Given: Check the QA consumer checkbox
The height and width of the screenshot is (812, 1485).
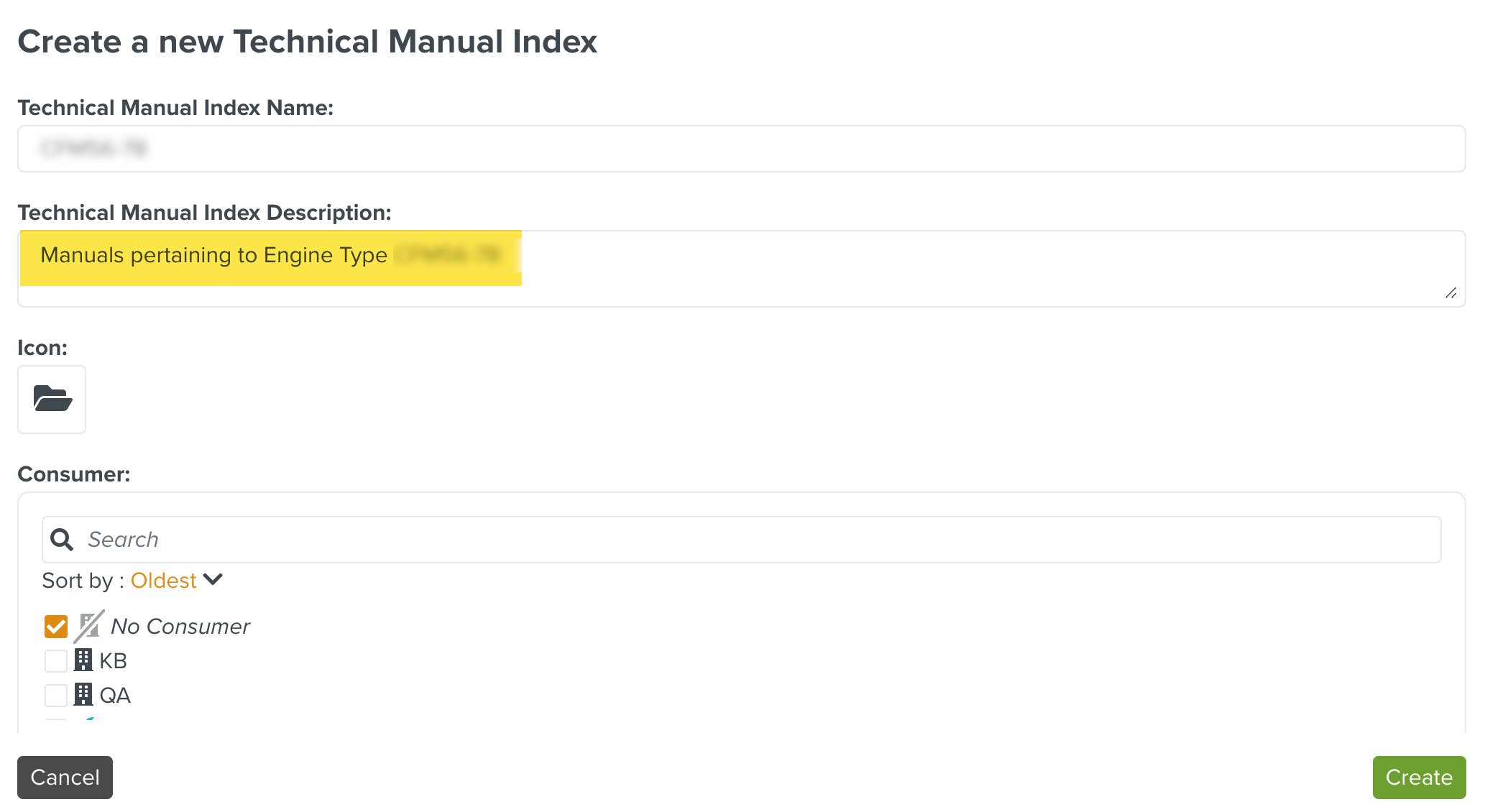Looking at the screenshot, I should (57, 694).
